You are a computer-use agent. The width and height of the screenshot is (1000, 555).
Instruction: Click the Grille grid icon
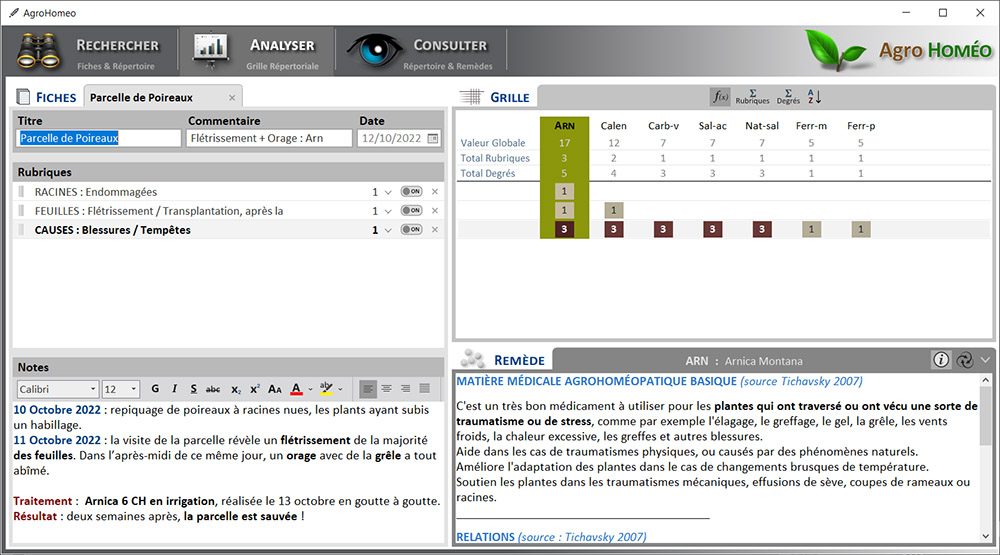472,97
